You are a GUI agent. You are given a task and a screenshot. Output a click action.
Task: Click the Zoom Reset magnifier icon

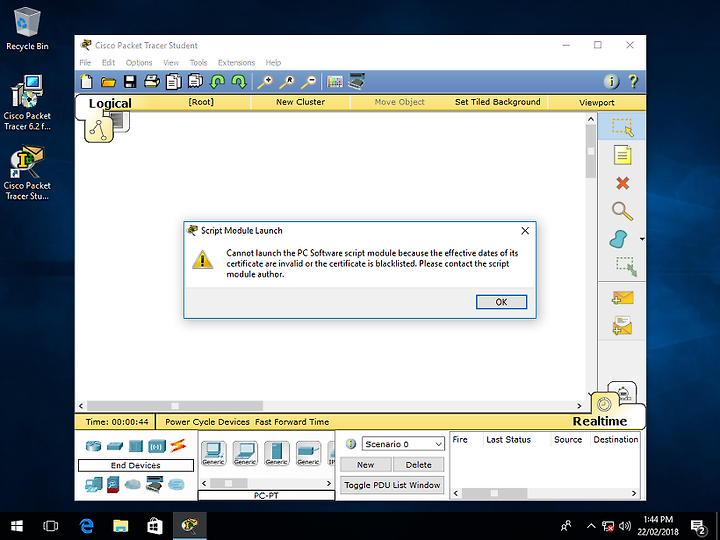(x=287, y=82)
